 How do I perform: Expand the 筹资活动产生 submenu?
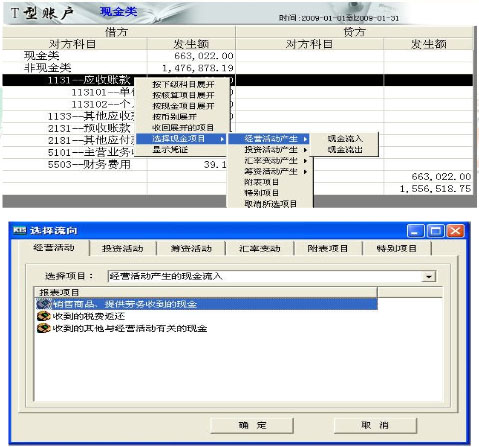[x=271, y=171]
